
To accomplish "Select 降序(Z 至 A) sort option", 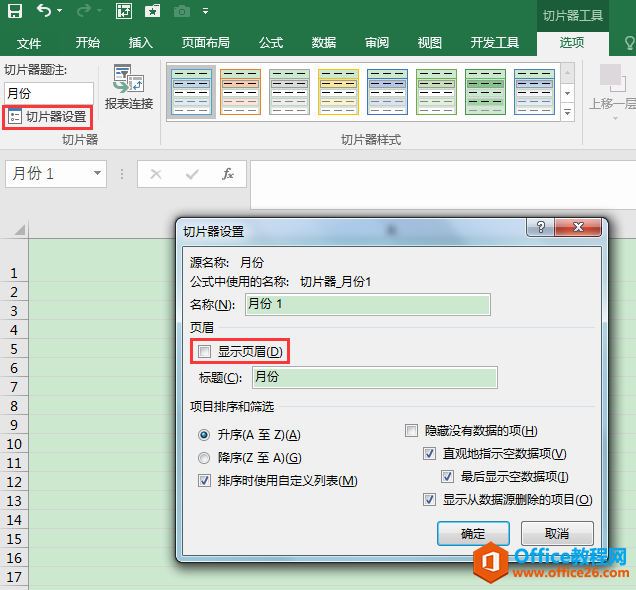I will (x=204, y=458).
